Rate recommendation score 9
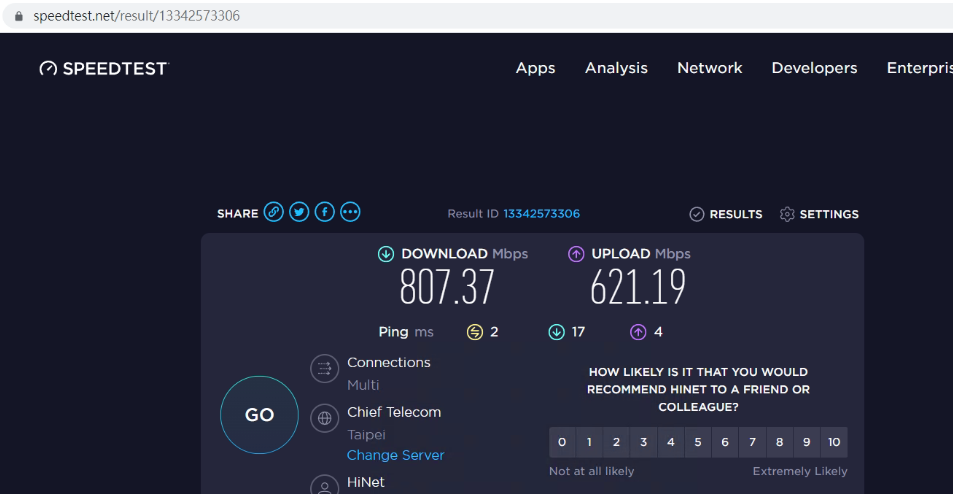The width and height of the screenshot is (953, 494). (807, 442)
